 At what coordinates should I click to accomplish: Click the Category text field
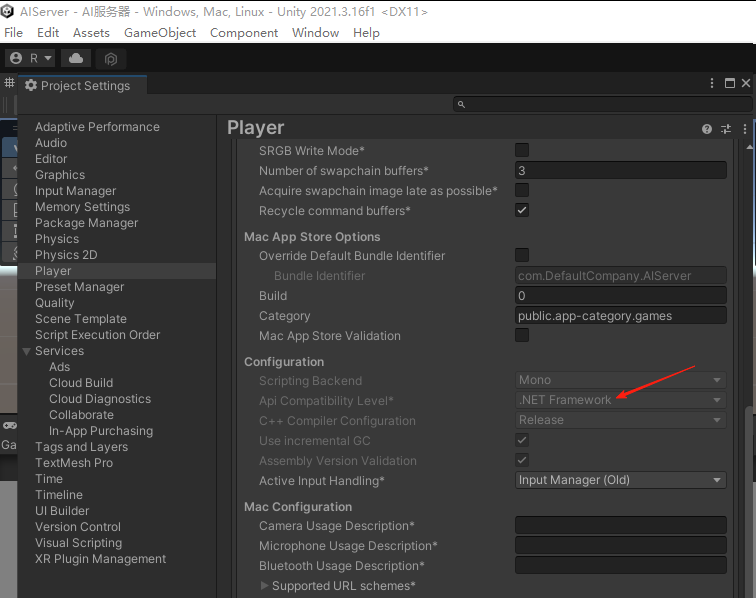[621, 315]
